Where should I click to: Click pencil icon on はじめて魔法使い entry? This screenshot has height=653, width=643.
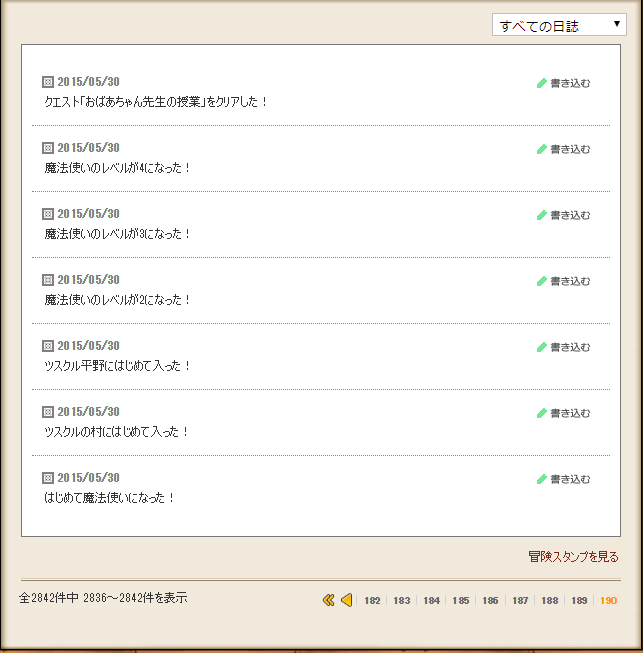[x=542, y=479]
